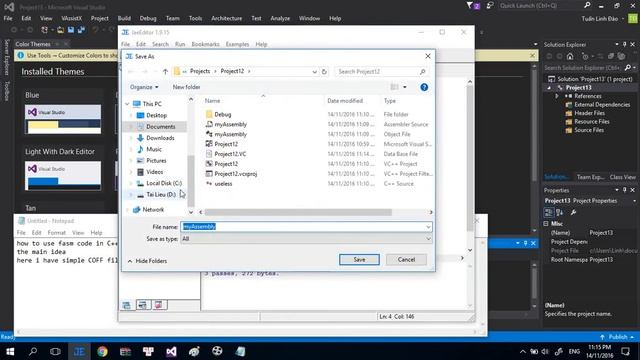
Task: Click the taskbar search magnifier icon
Action: tap(33, 351)
